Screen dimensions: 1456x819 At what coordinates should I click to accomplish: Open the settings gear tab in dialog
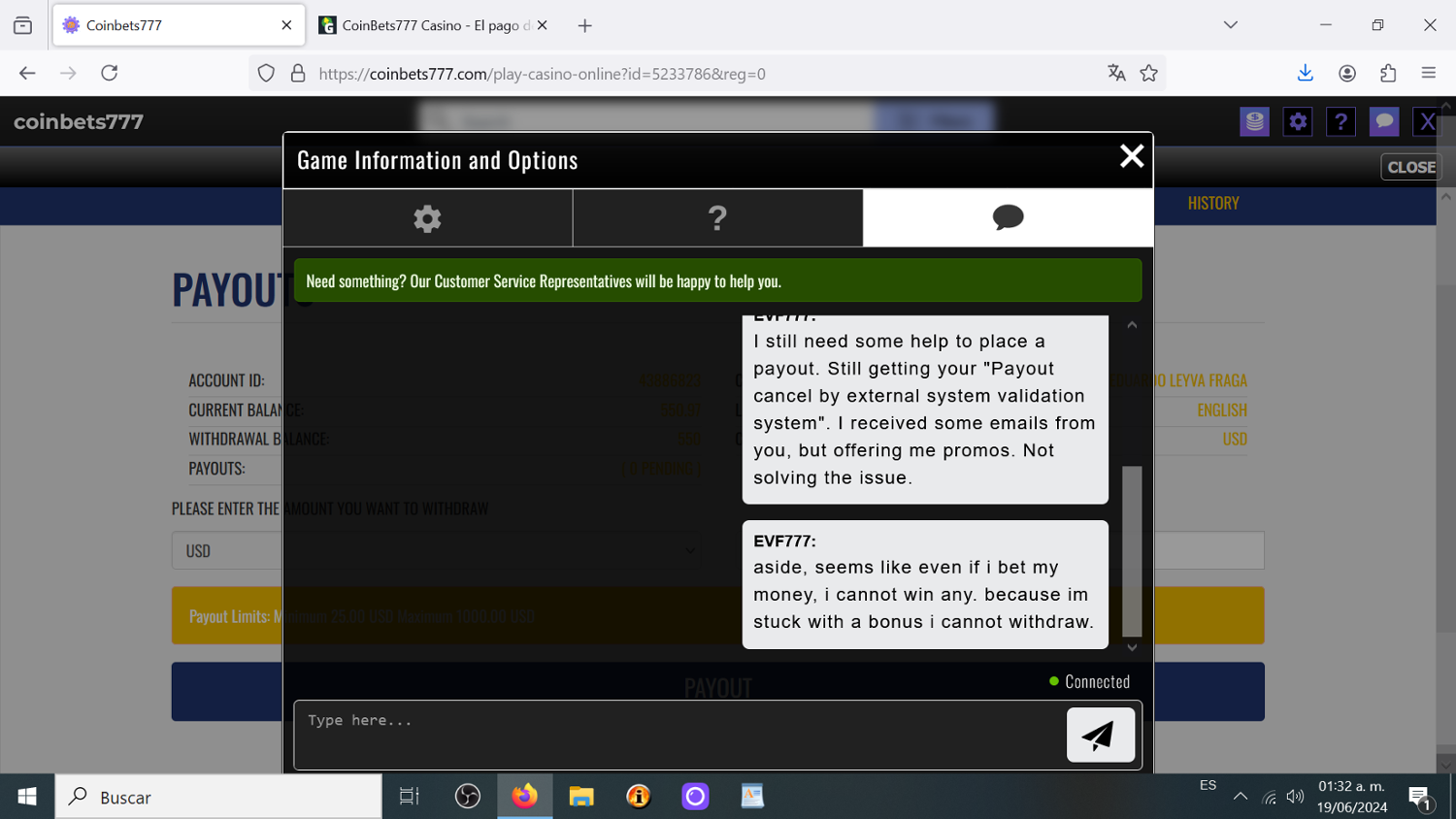click(427, 218)
